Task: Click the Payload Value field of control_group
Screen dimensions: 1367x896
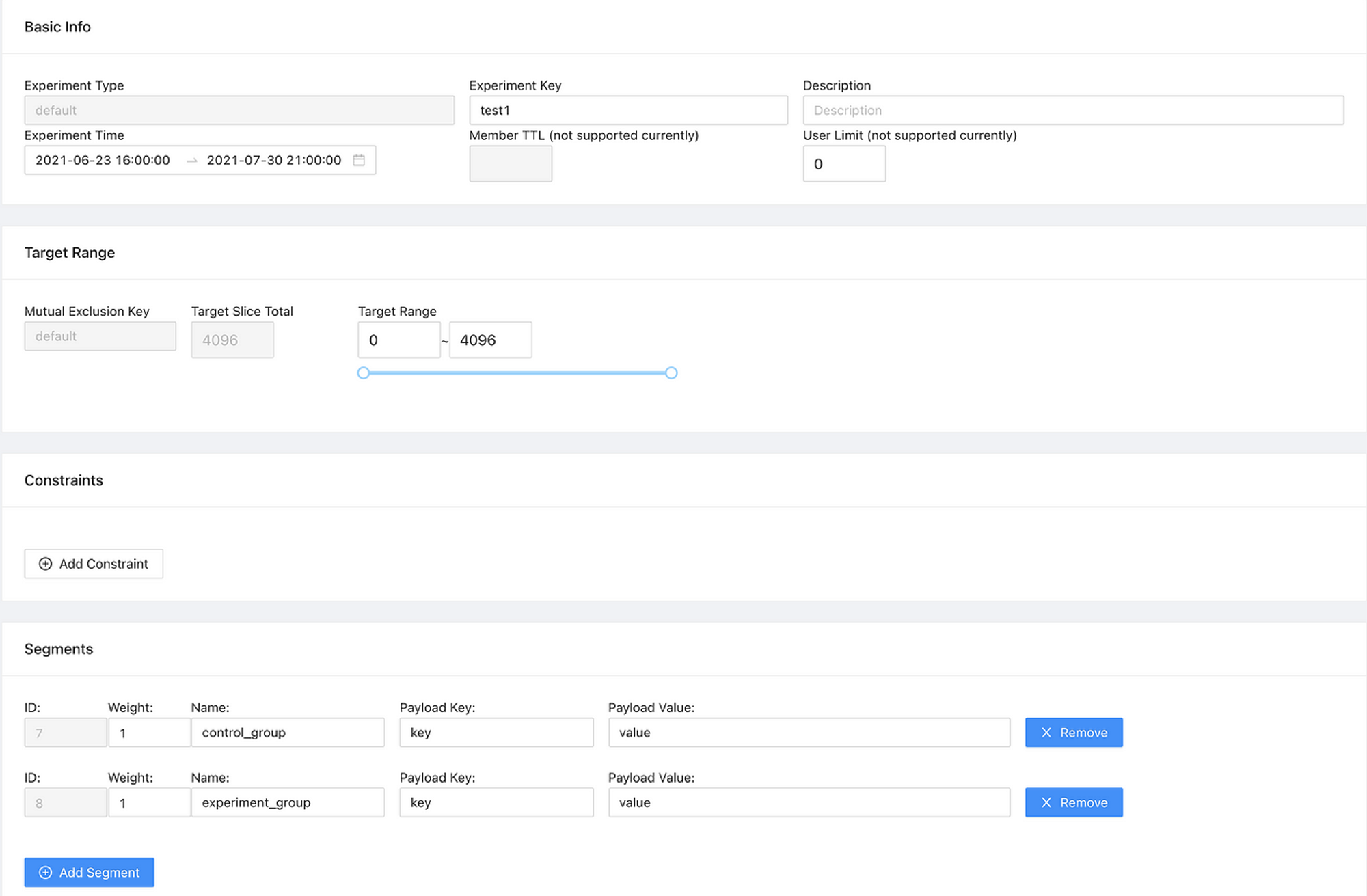Action: coord(809,733)
